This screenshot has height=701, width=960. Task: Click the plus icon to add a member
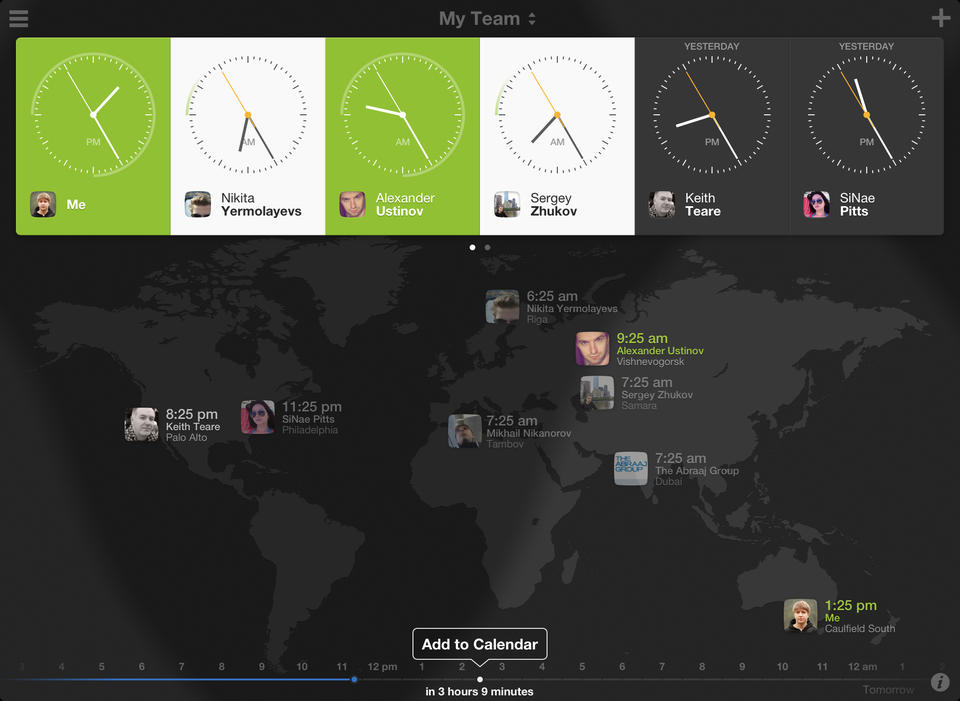click(940, 18)
